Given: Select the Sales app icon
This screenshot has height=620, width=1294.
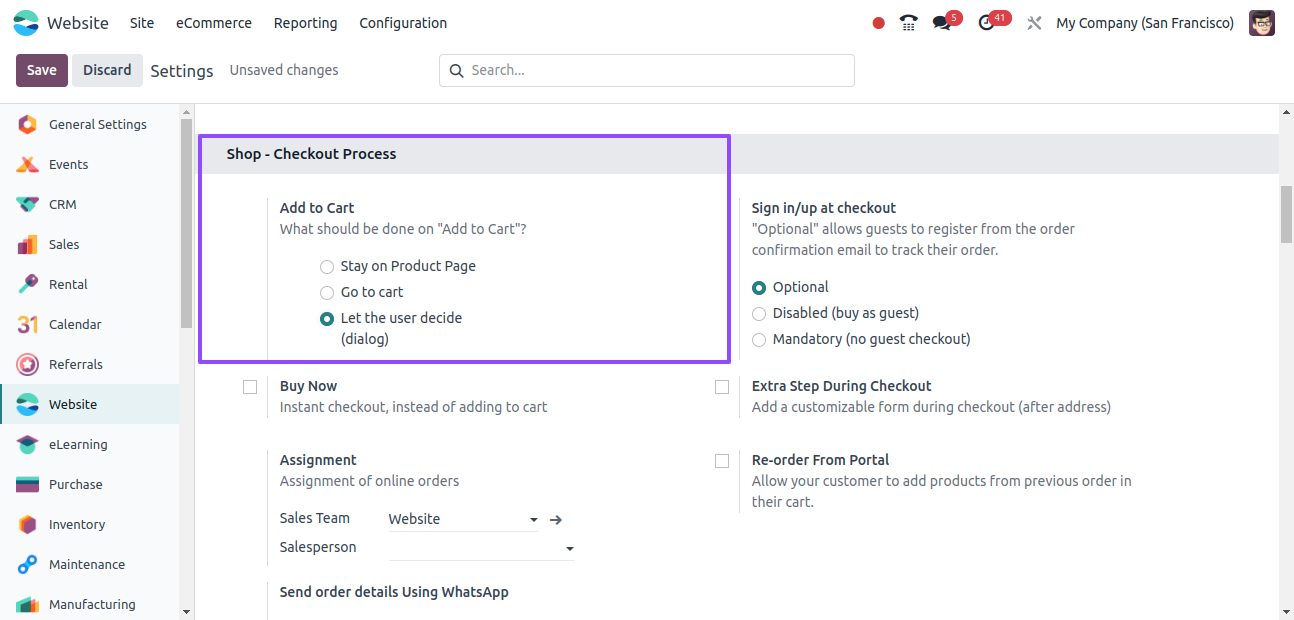Looking at the screenshot, I should tap(28, 244).
